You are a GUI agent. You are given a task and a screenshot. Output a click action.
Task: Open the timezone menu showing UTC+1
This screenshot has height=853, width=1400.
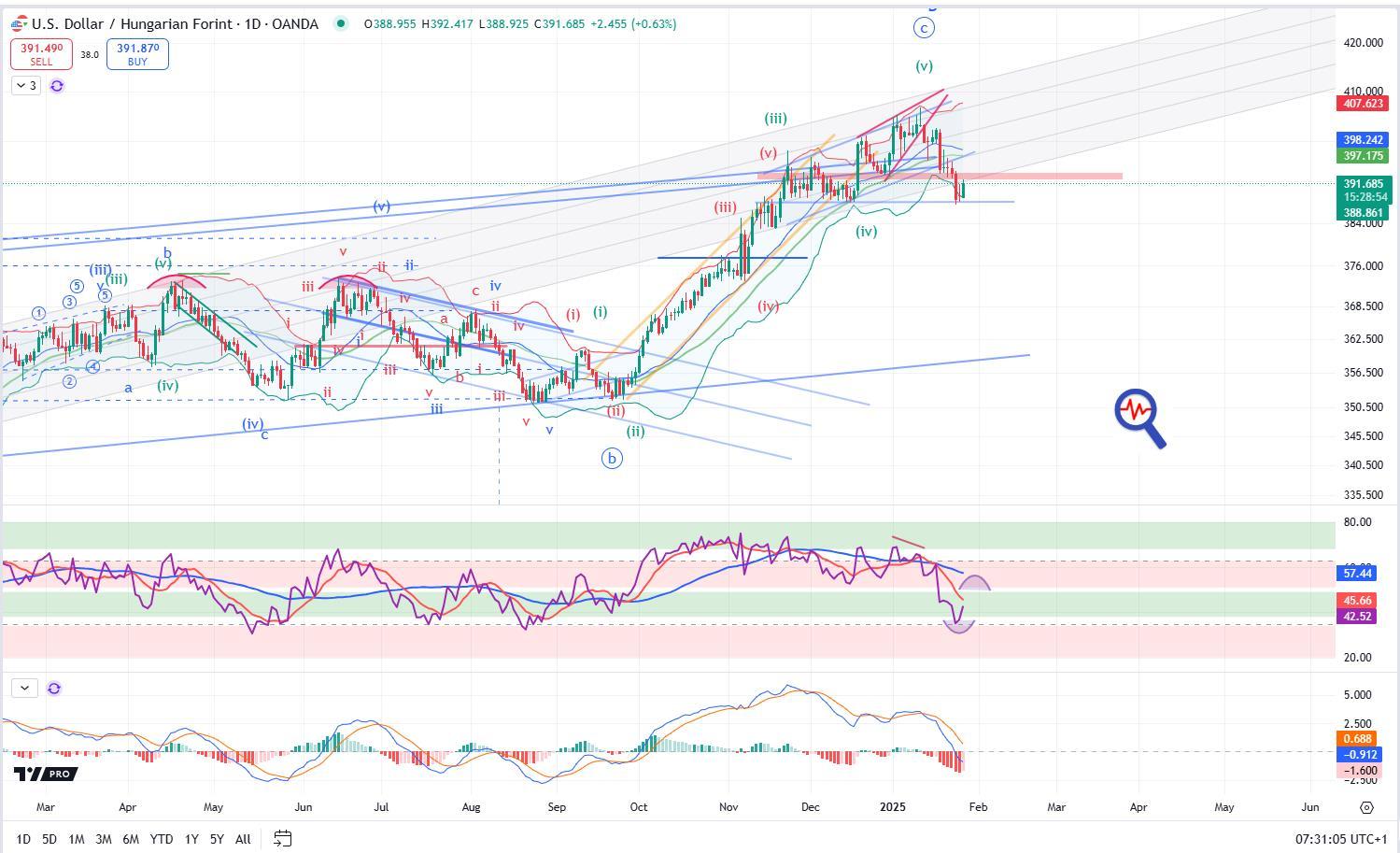click(x=1342, y=839)
